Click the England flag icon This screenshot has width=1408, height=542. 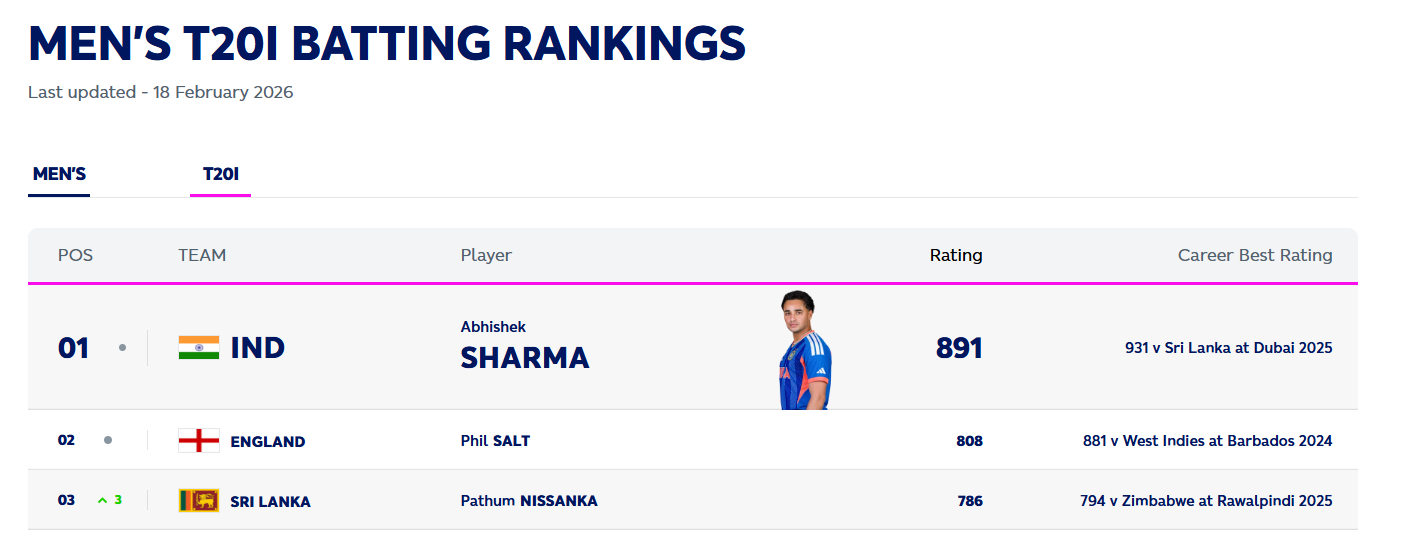pyautogui.click(x=199, y=441)
